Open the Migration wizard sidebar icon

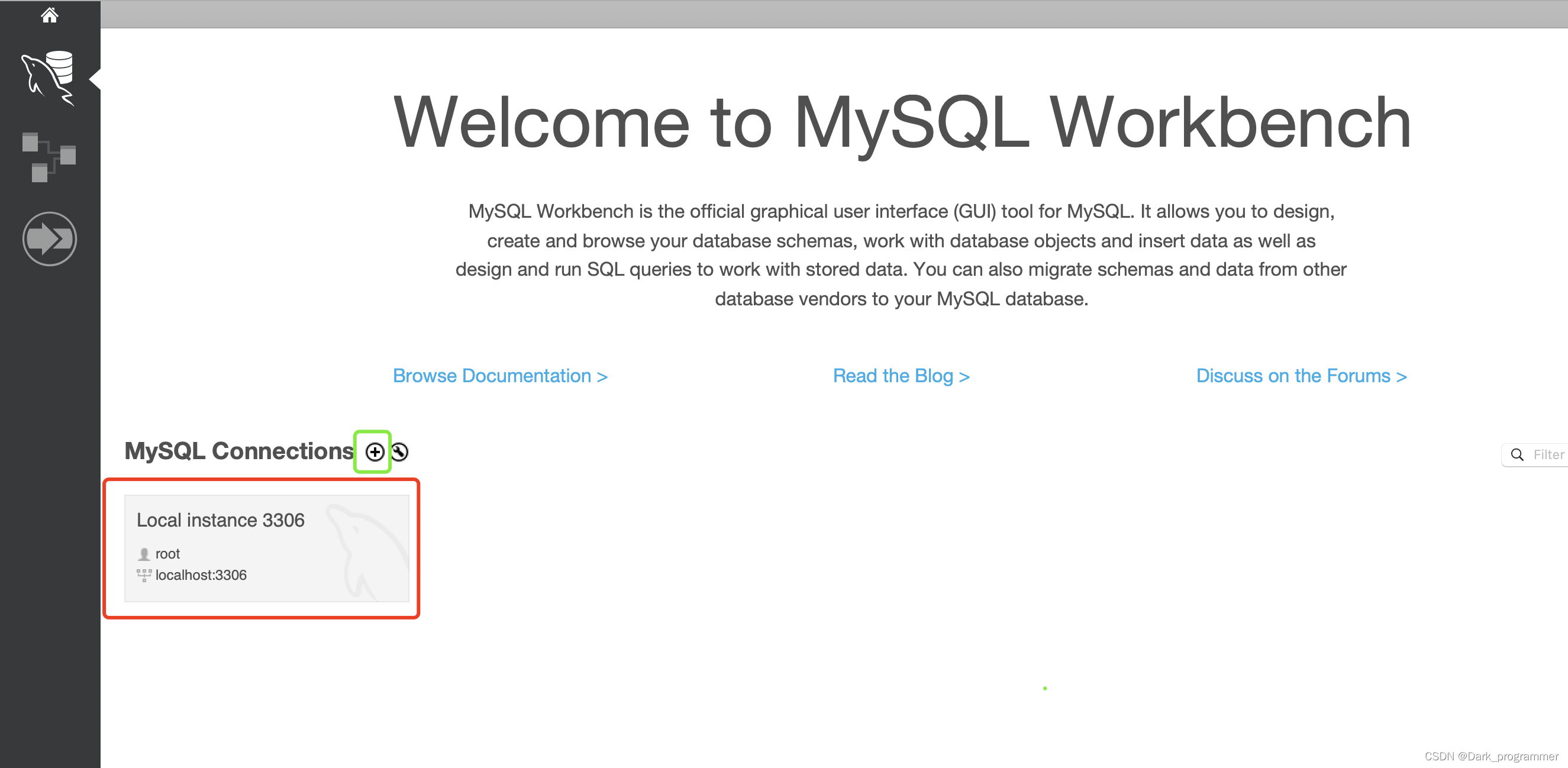click(x=49, y=238)
